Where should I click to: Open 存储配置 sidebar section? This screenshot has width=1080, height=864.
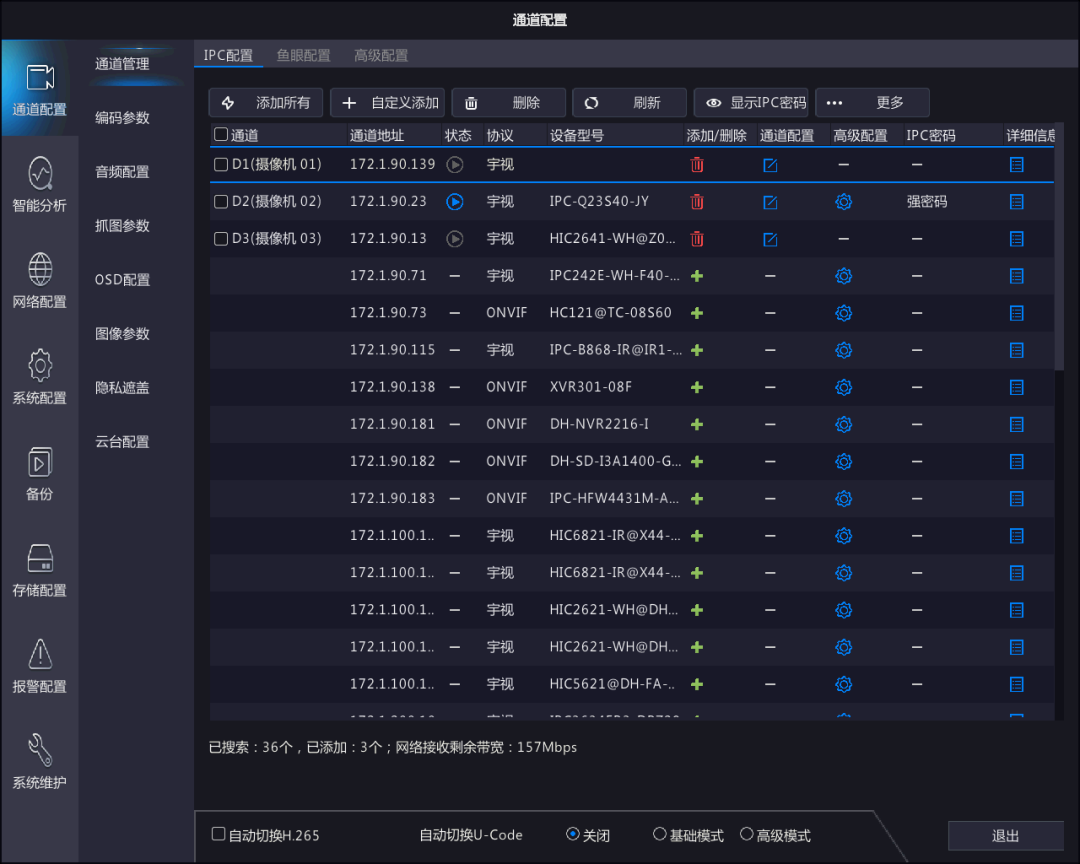pos(39,570)
